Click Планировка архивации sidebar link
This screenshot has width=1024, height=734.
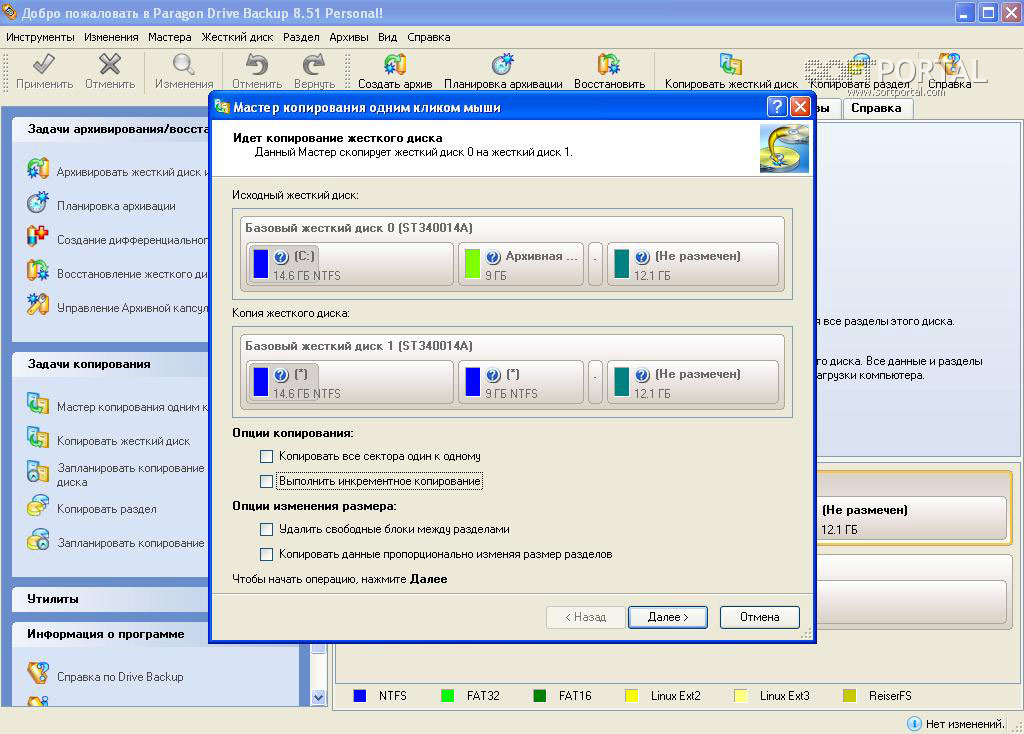[x=116, y=206]
